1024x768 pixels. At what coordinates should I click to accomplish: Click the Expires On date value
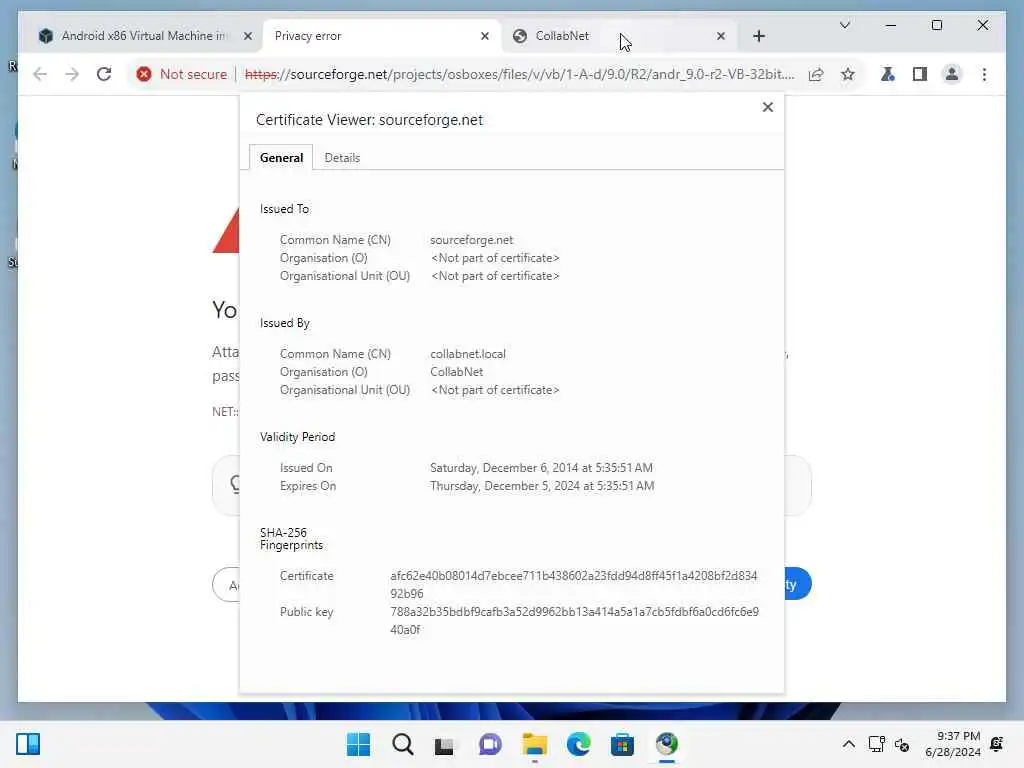click(541, 486)
